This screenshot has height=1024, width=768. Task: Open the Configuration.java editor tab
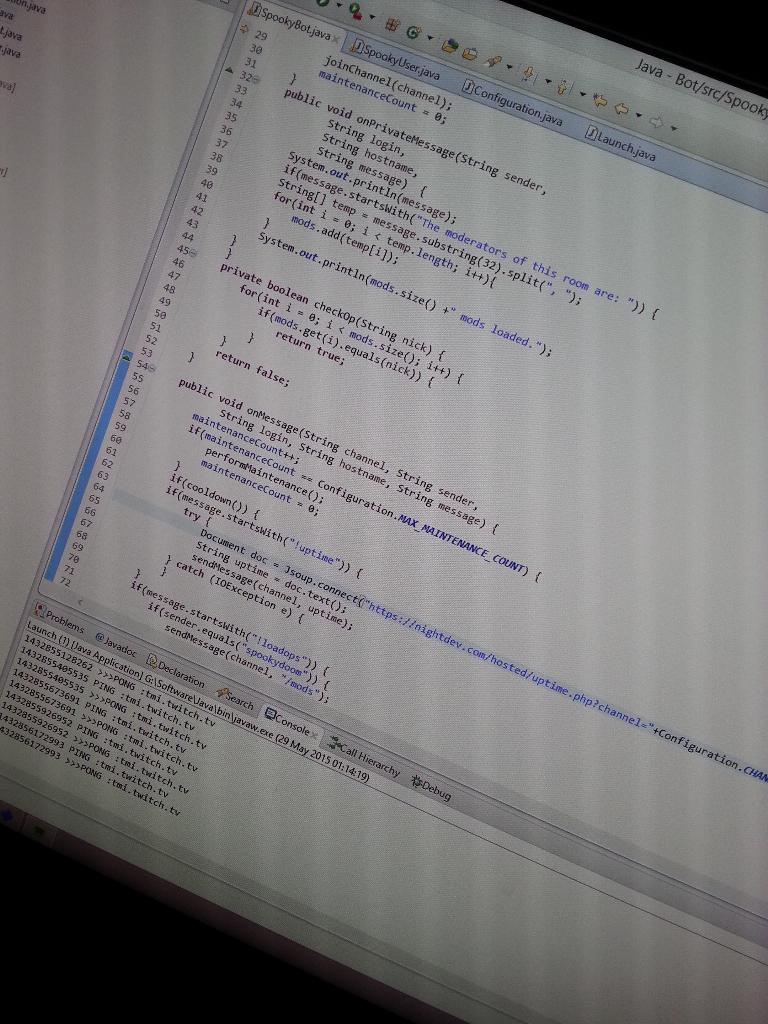[x=513, y=104]
